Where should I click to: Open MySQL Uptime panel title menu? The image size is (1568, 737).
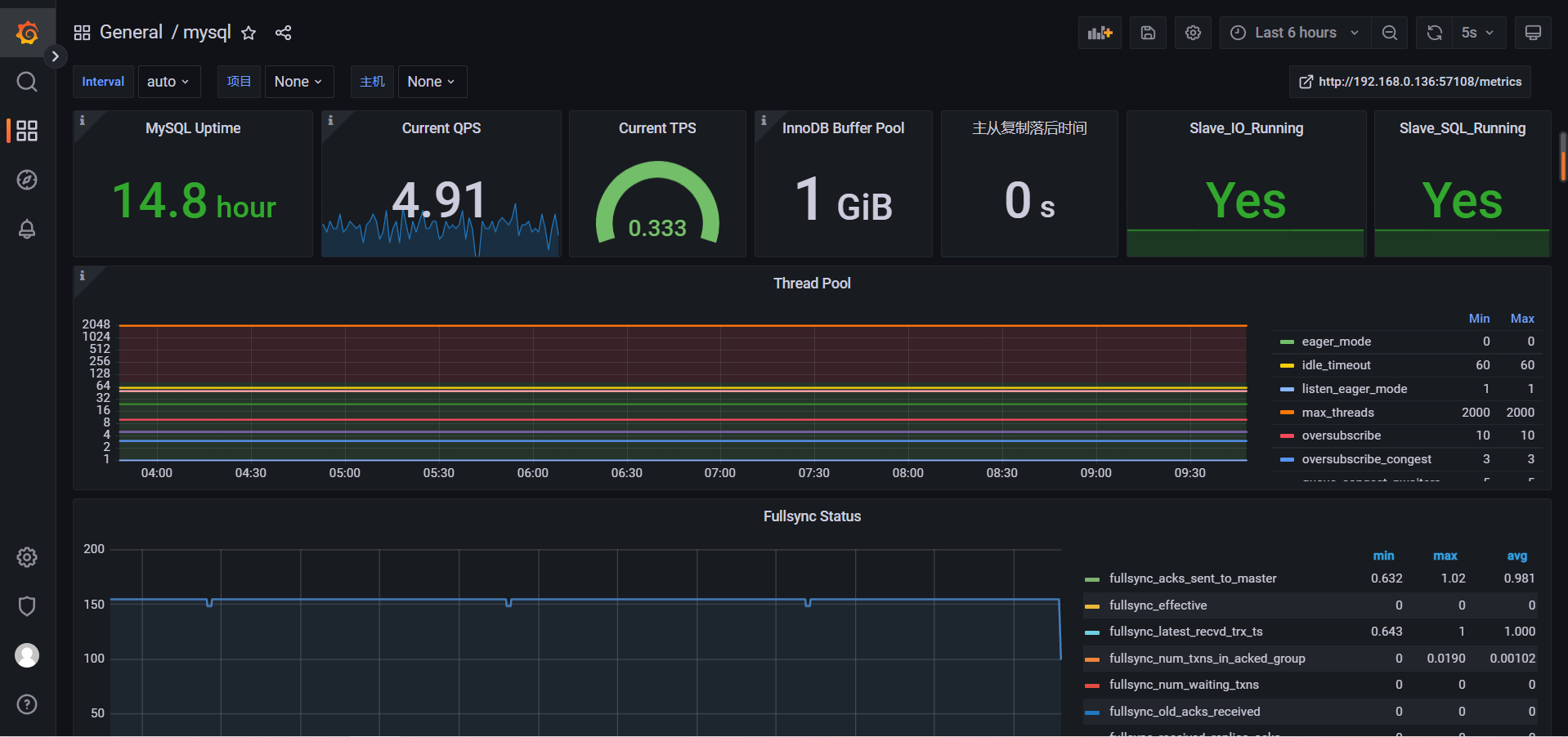pyautogui.click(x=193, y=128)
